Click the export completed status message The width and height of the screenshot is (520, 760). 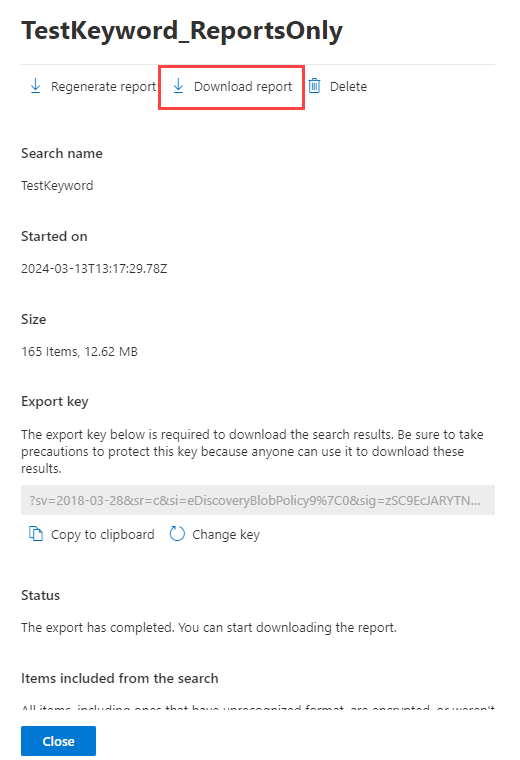(x=209, y=628)
